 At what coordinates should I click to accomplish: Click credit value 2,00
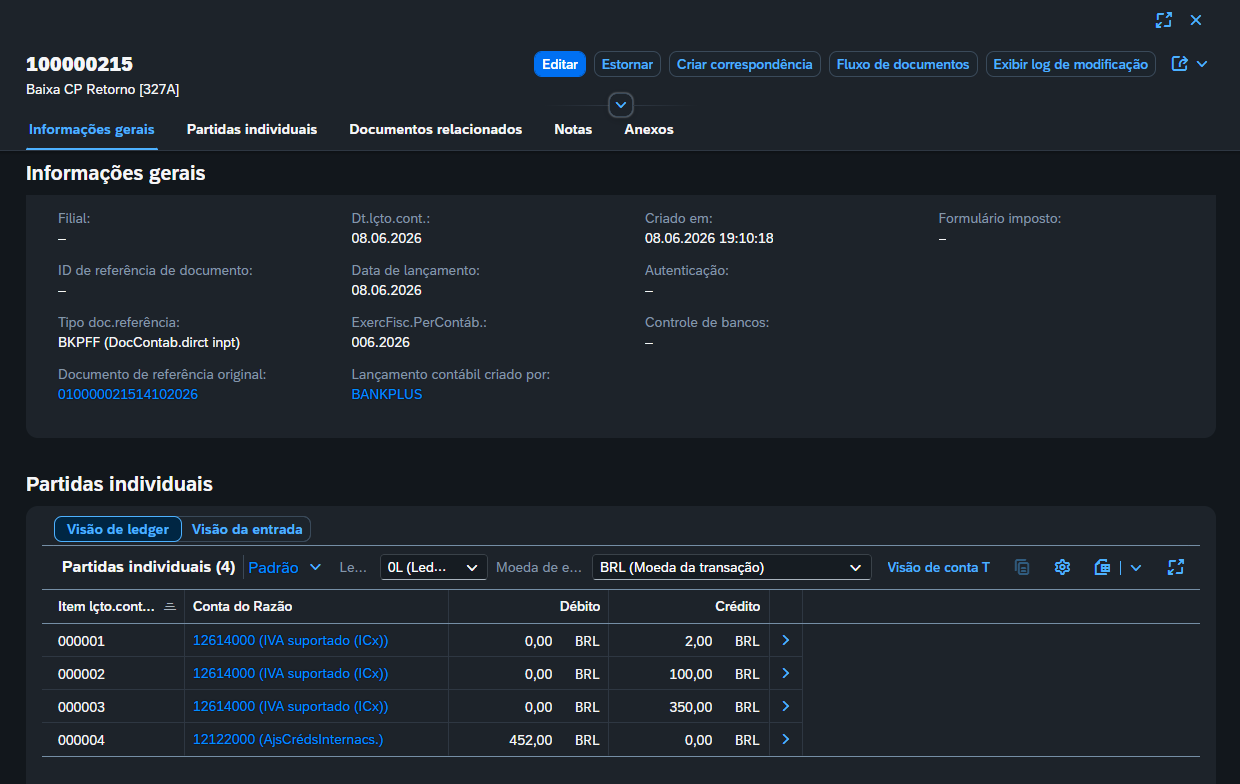tap(699, 641)
